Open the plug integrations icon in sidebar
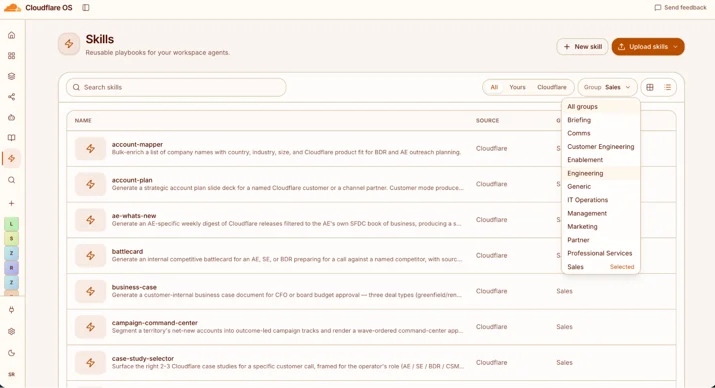 (x=11, y=310)
